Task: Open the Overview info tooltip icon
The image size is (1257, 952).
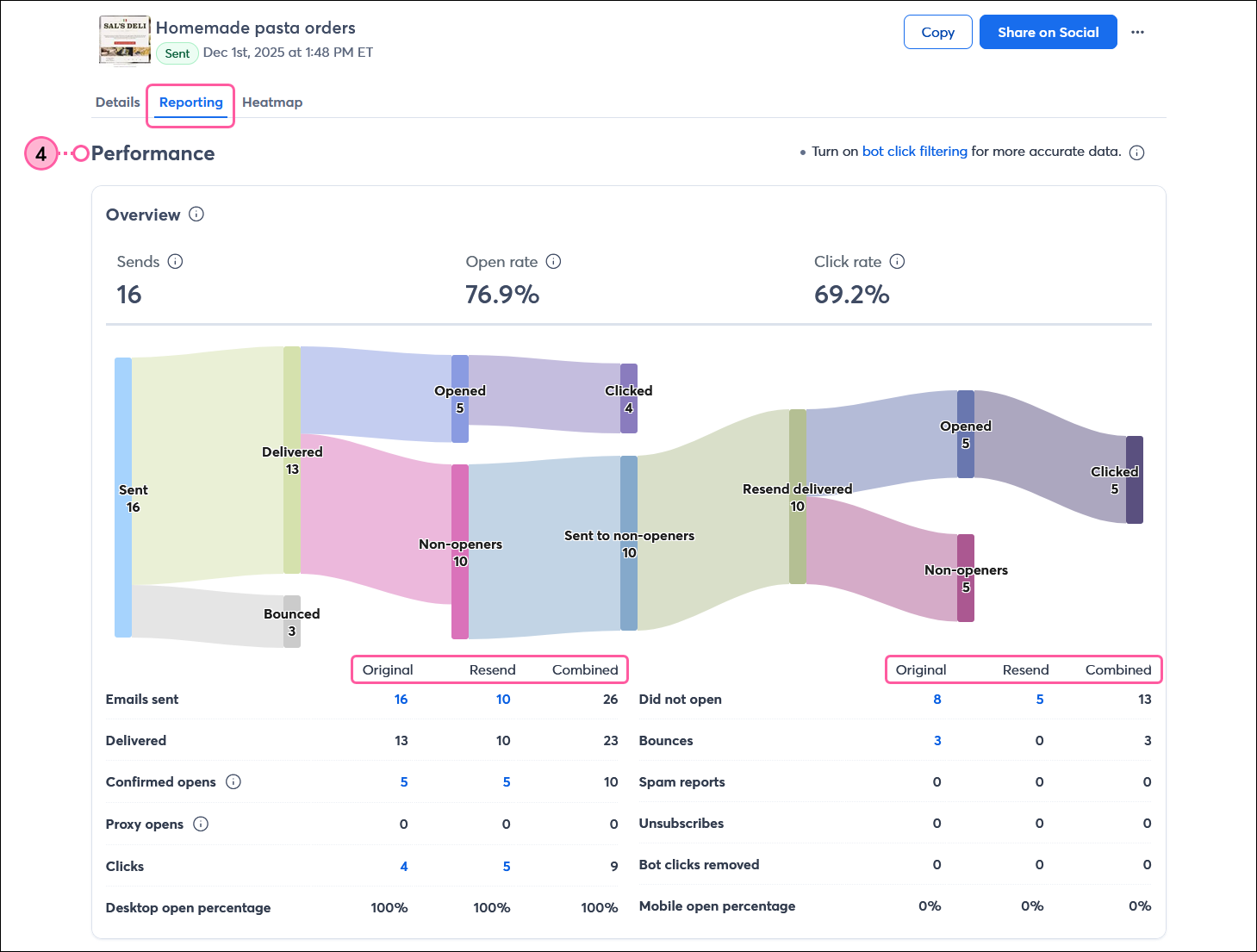Action: (x=196, y=215)
